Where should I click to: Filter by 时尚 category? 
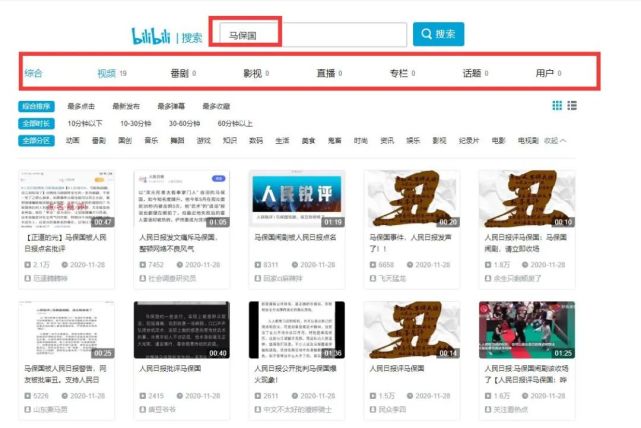360,141
